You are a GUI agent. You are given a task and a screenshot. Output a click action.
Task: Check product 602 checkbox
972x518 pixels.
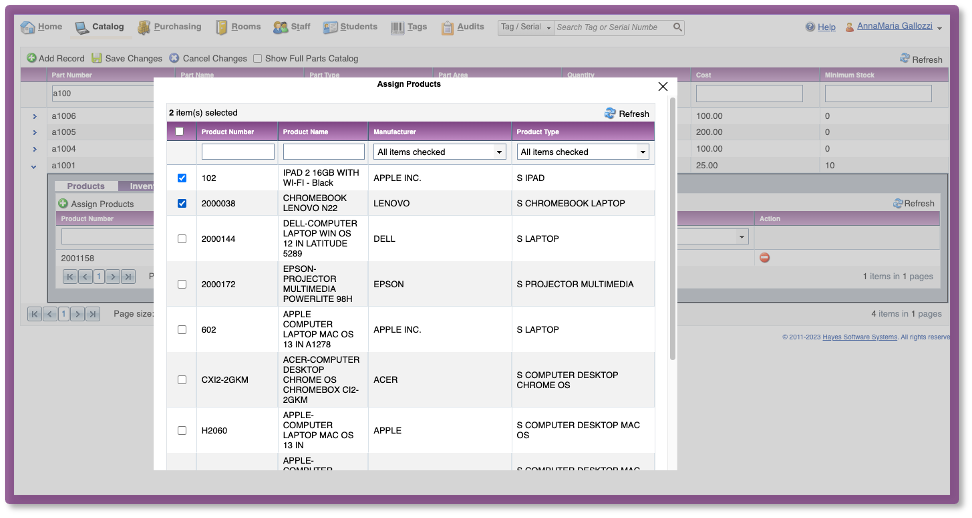click(182, 330)
